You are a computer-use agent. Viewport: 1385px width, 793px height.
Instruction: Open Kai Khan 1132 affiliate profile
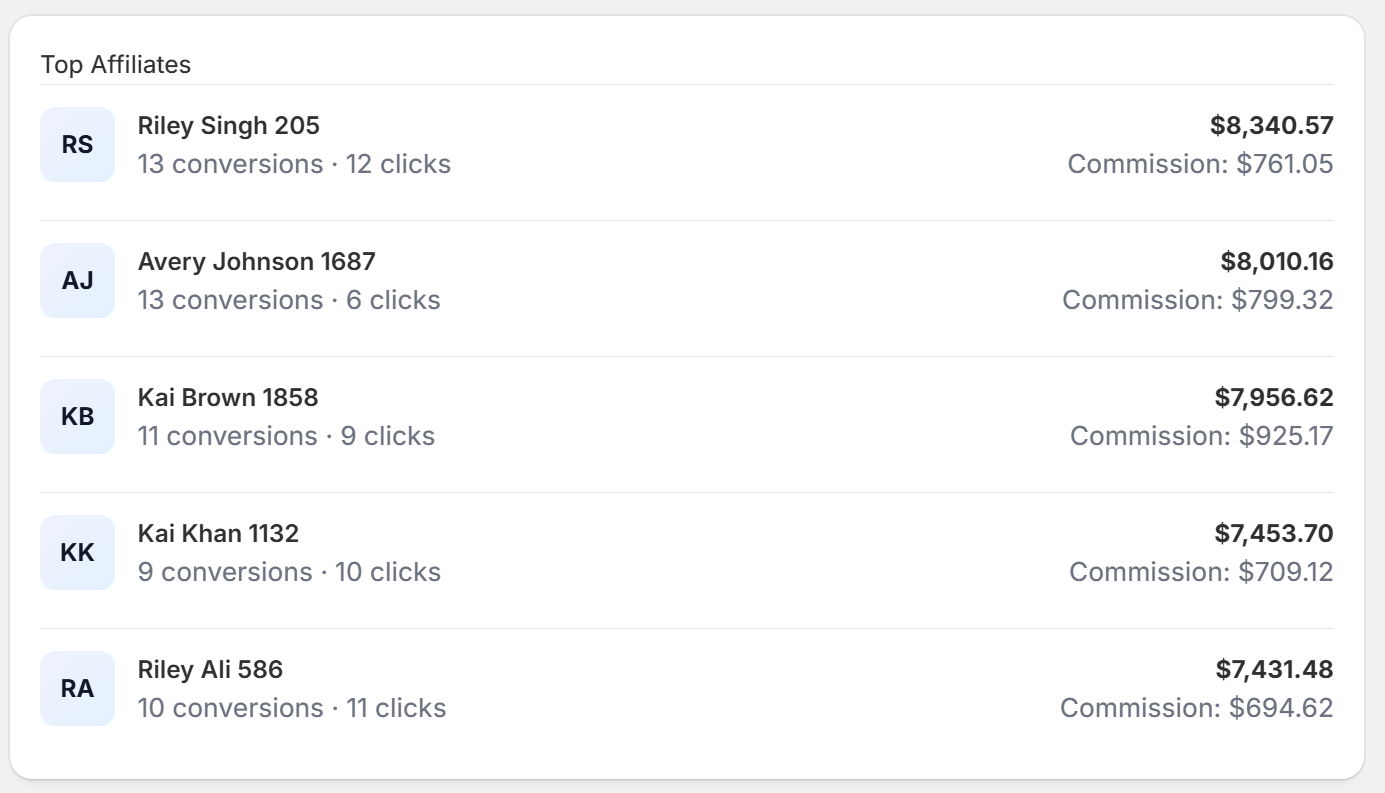pos(218,533)
